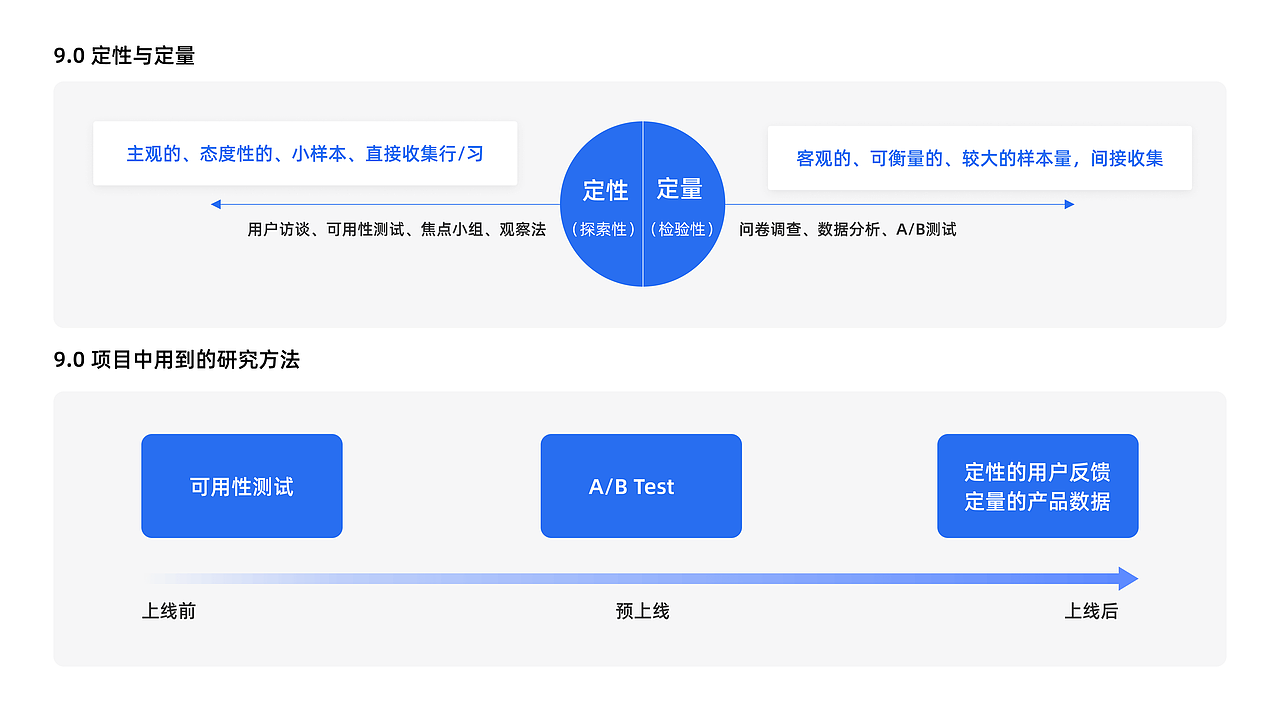This screenshot has width=1280, height=720.
Task: Click the 定性的用户反馈 card
Action: point(1037,486)
